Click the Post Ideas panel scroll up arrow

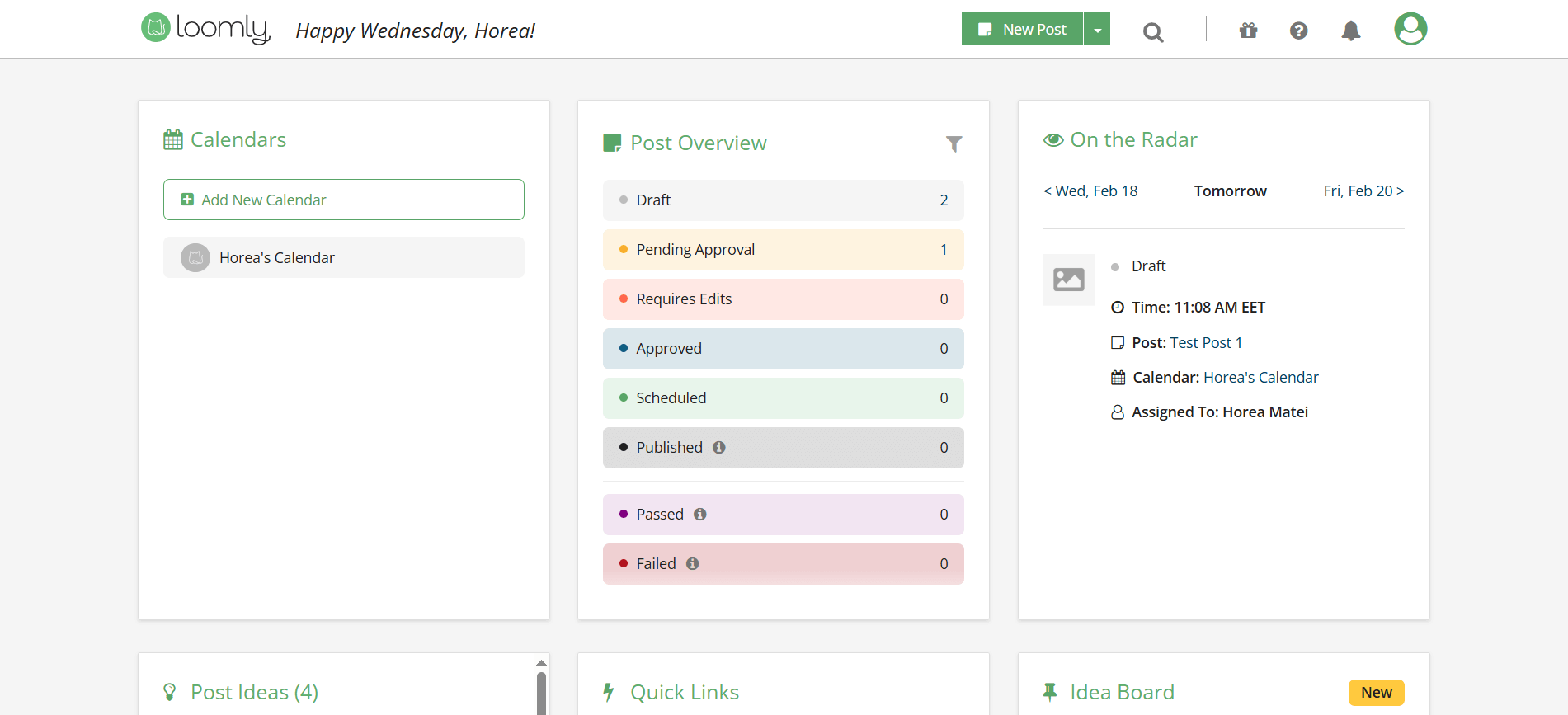pos(541,662)
